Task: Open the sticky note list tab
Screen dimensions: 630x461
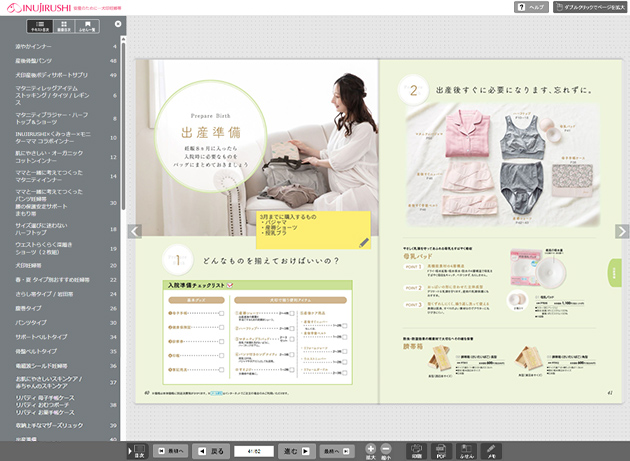Action: coord(88,24)
